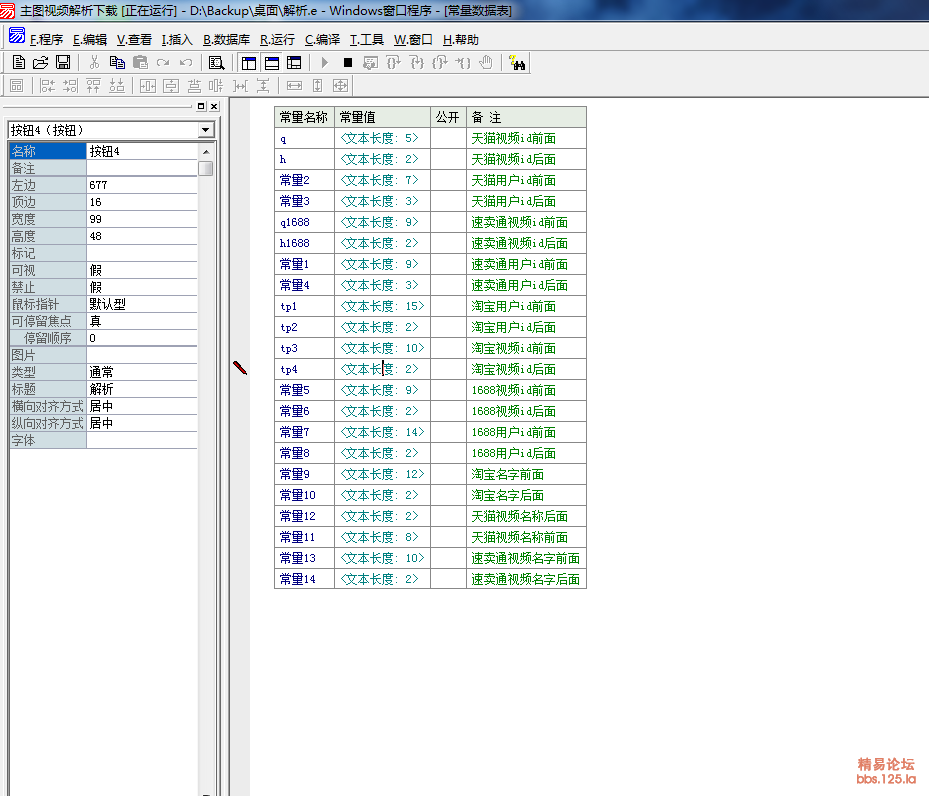This screenshot has width=929, height=796.
Task: Click the Run (play arrow) toolbar icon
Action: [x=325, y=63]
